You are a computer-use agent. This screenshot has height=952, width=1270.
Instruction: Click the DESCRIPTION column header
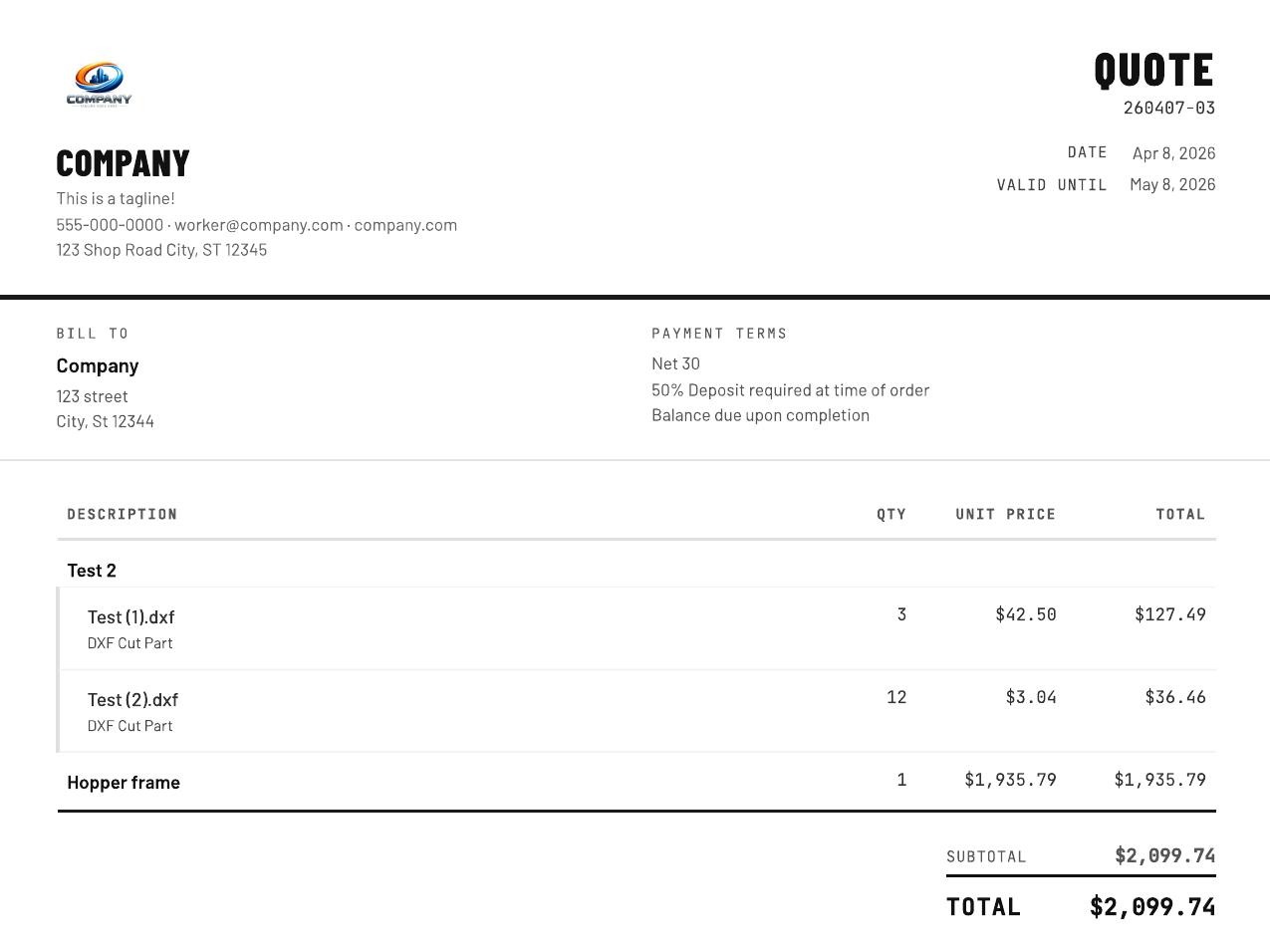(122, 515)
